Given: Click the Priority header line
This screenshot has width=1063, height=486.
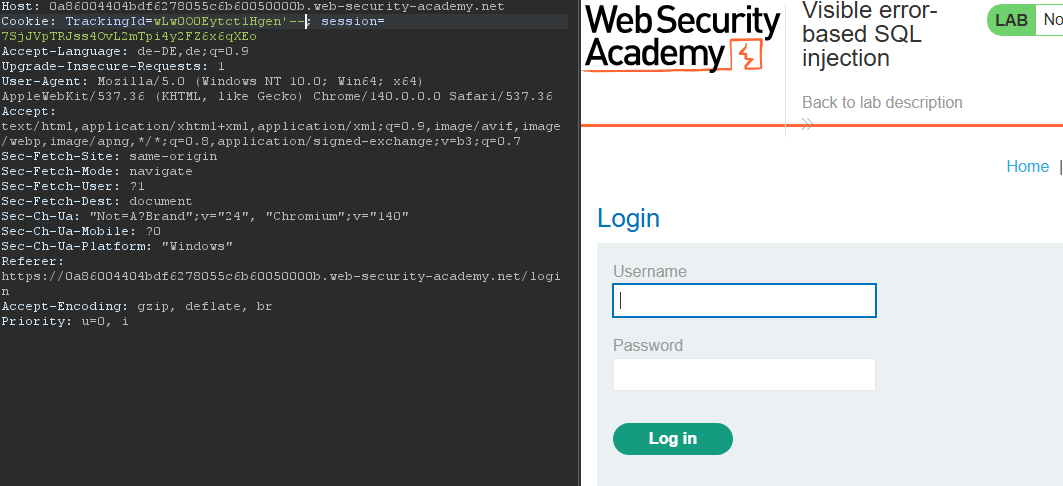Looking at the screenshot, I should pos(65,321).
